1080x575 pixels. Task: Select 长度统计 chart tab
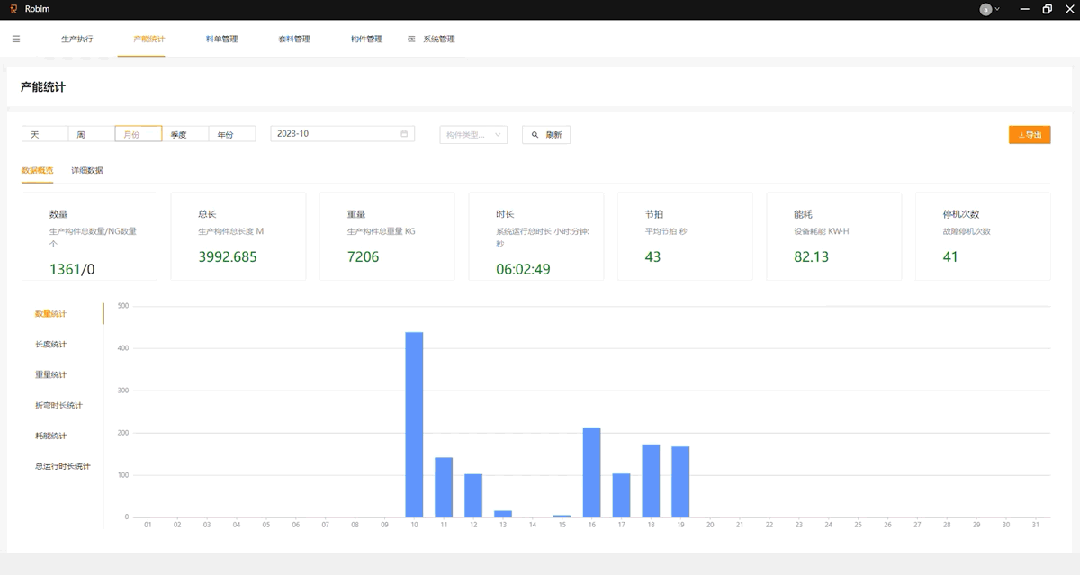coord(51,344)
